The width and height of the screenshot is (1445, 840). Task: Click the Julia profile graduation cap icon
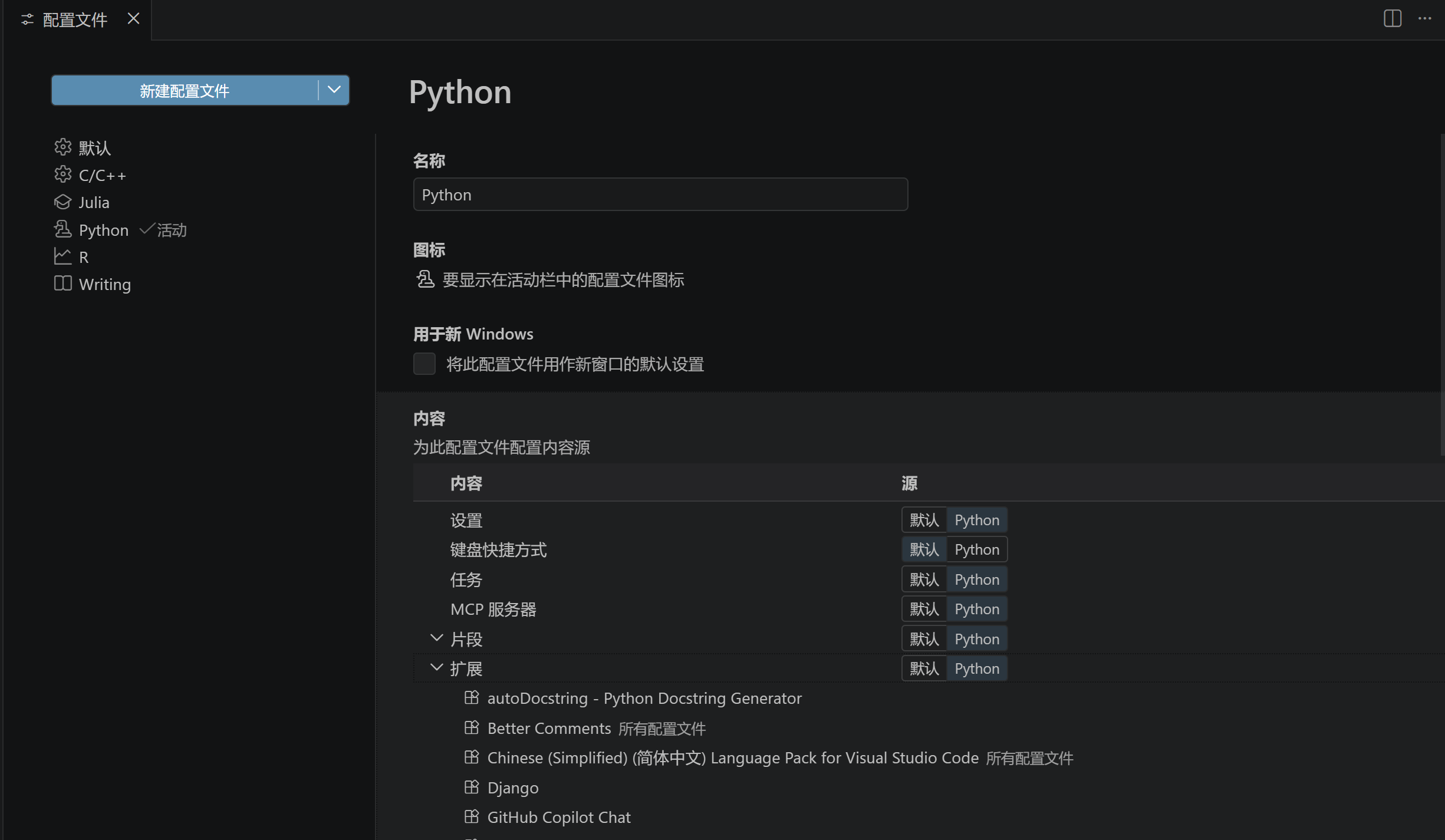click(x=63, y=202)
